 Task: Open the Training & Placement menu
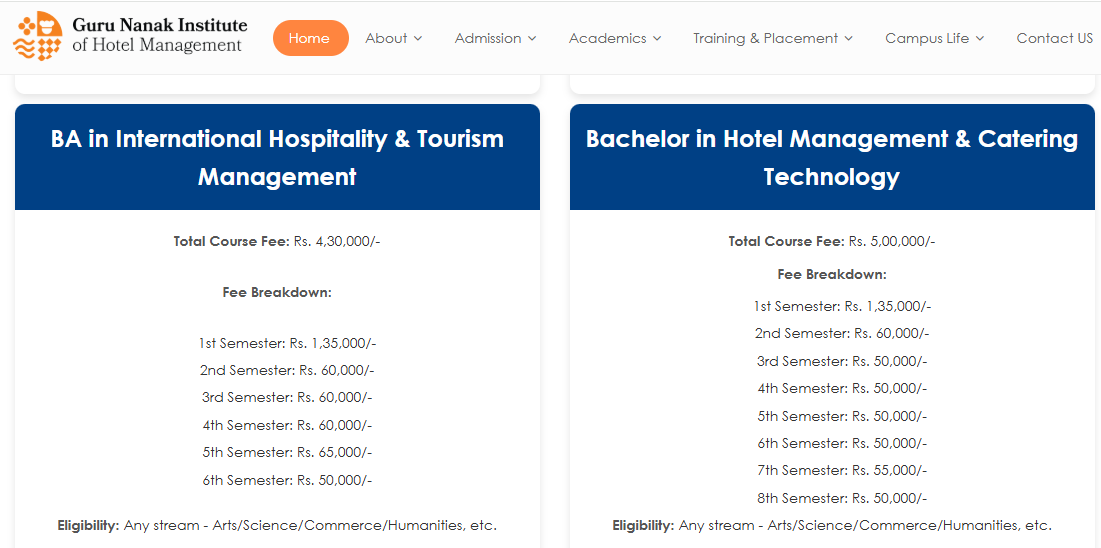coord(772,38)
